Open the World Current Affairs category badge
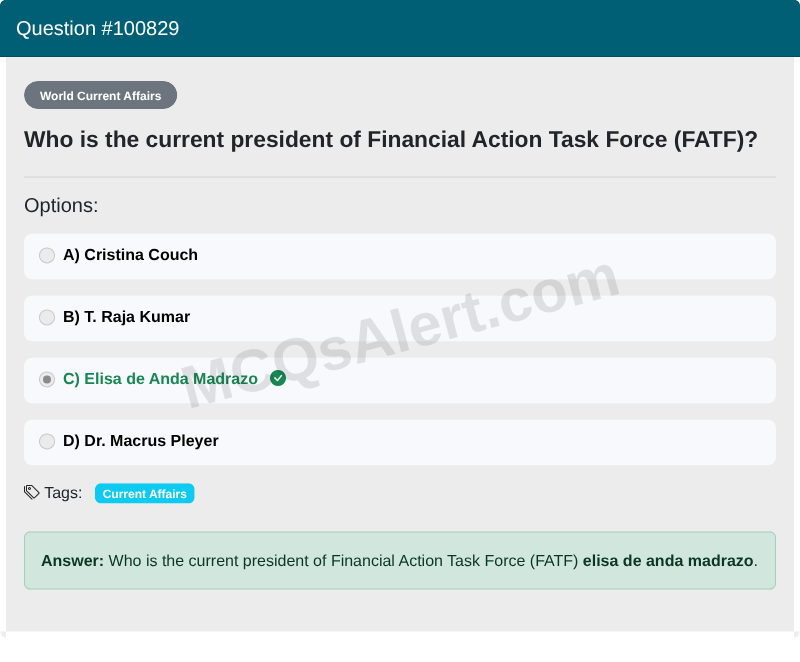The width and height of the screenshot is (800, 662). (x=100, y=96)
